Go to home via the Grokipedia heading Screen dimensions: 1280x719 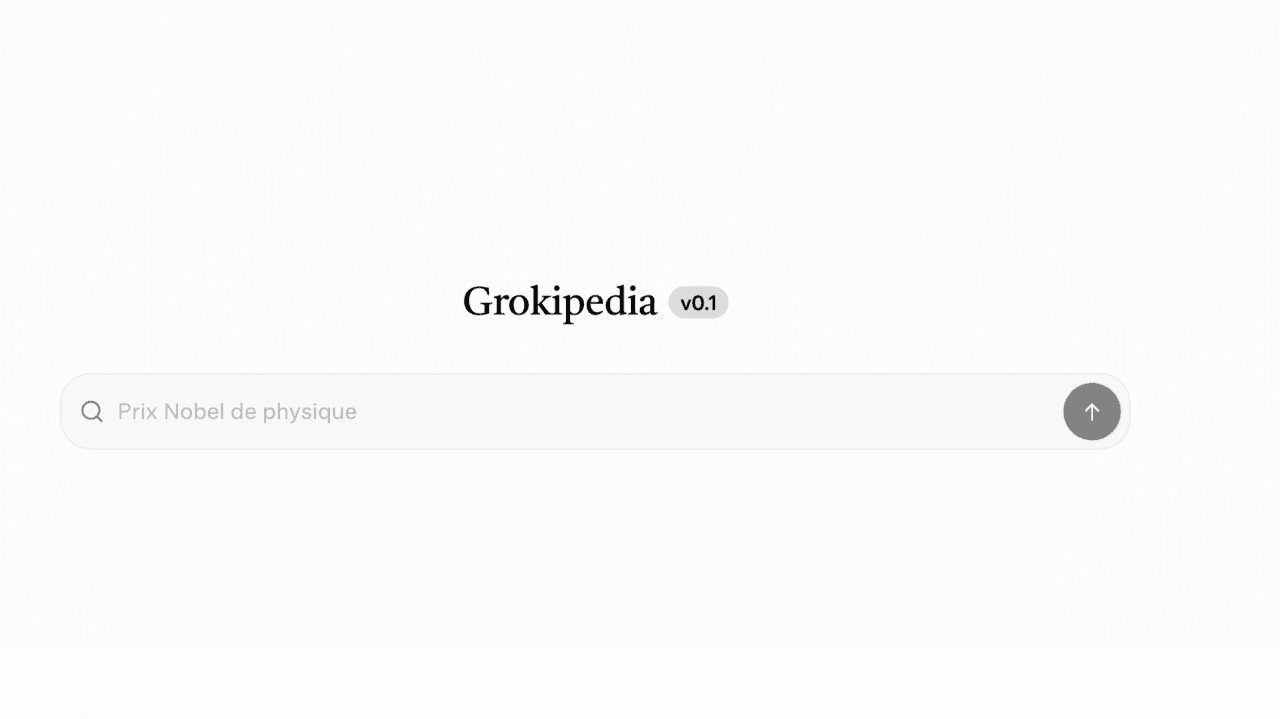click(x=559, y=302)
